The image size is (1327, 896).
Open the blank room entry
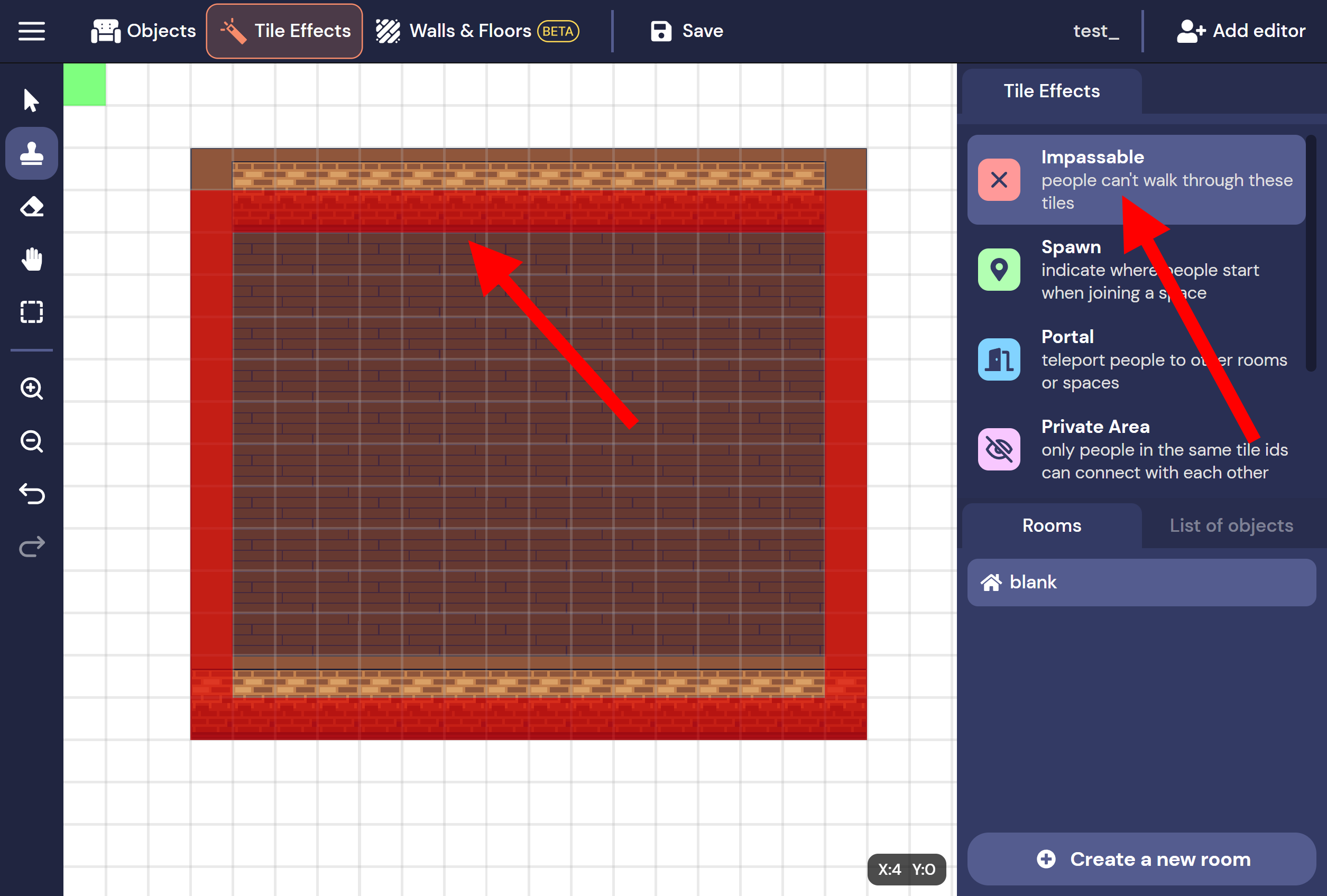[1141, 582]
